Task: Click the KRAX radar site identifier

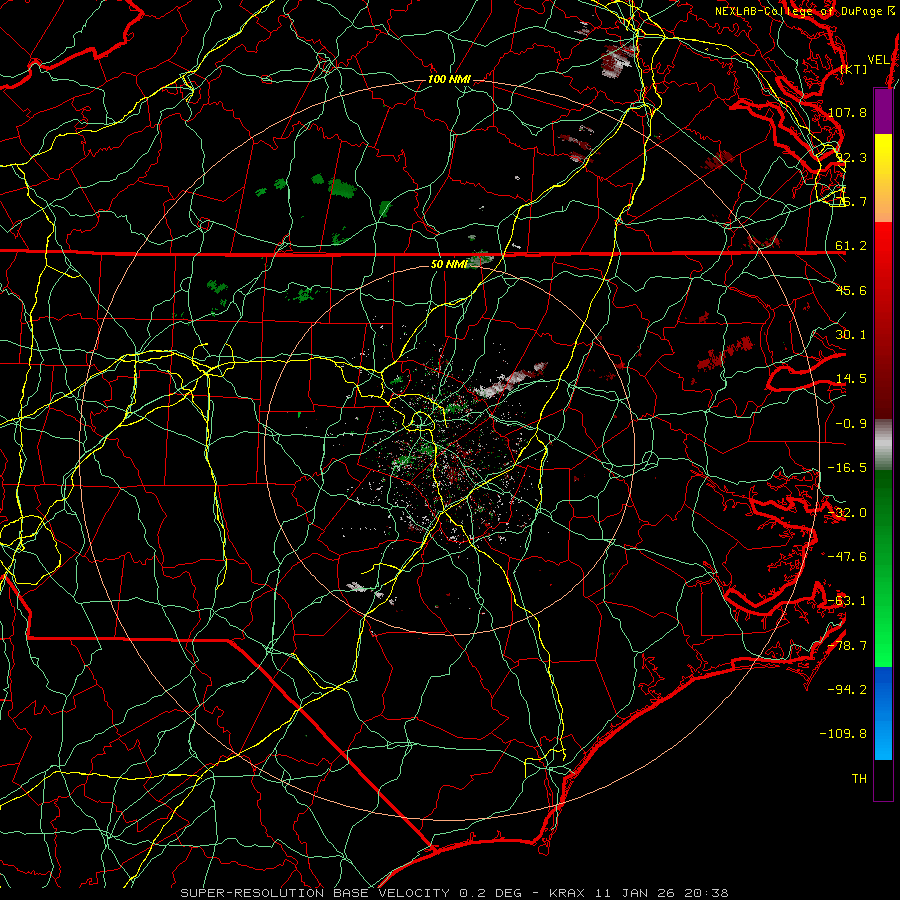Action: coord(566,893)
